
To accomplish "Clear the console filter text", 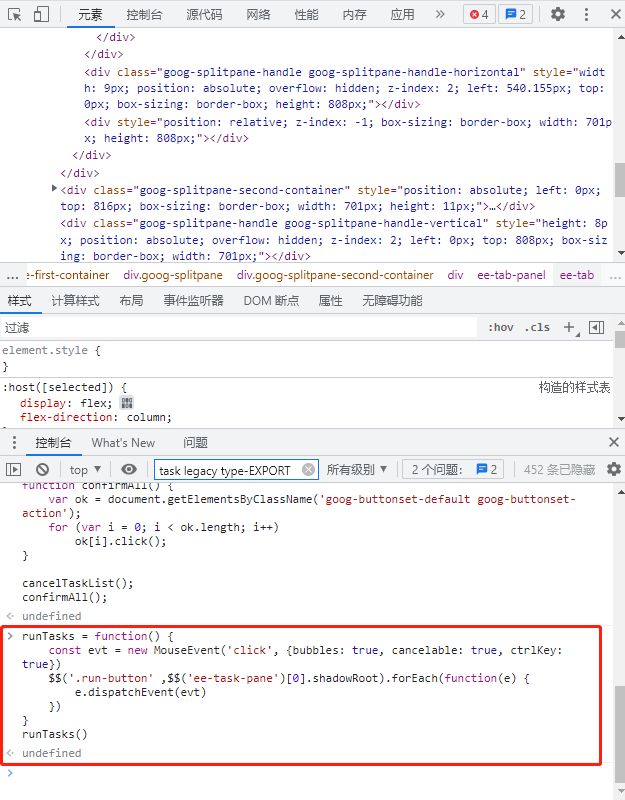I will (x=308, y=469).
